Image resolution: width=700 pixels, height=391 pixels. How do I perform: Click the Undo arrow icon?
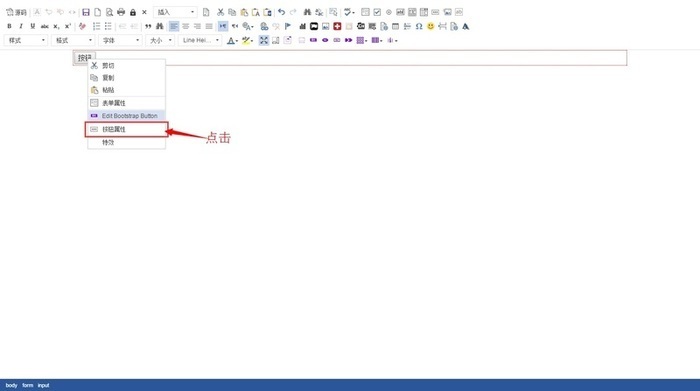pyautogui.click(x=281, y=12)
